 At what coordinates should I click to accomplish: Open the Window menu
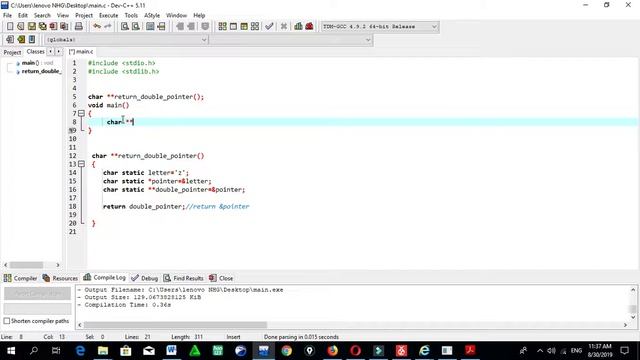176,16
